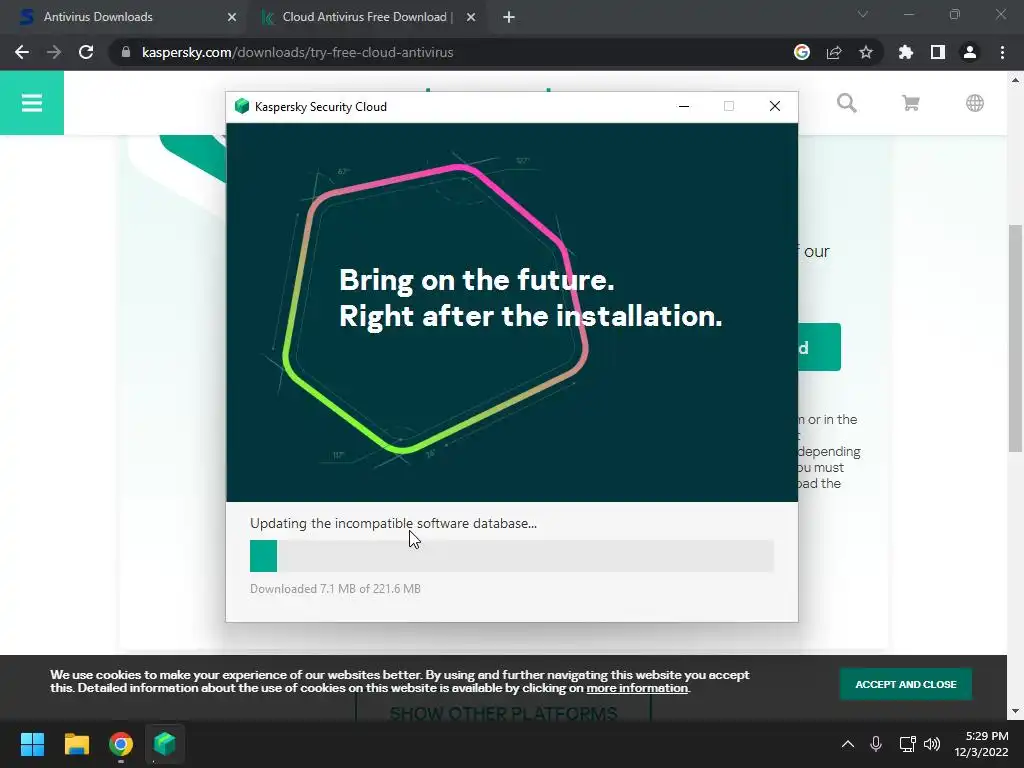Open the hamburger menu on Kaspersky site
Image resolution: width=1024 pixels, height=768 pixels.
point(31,103)
